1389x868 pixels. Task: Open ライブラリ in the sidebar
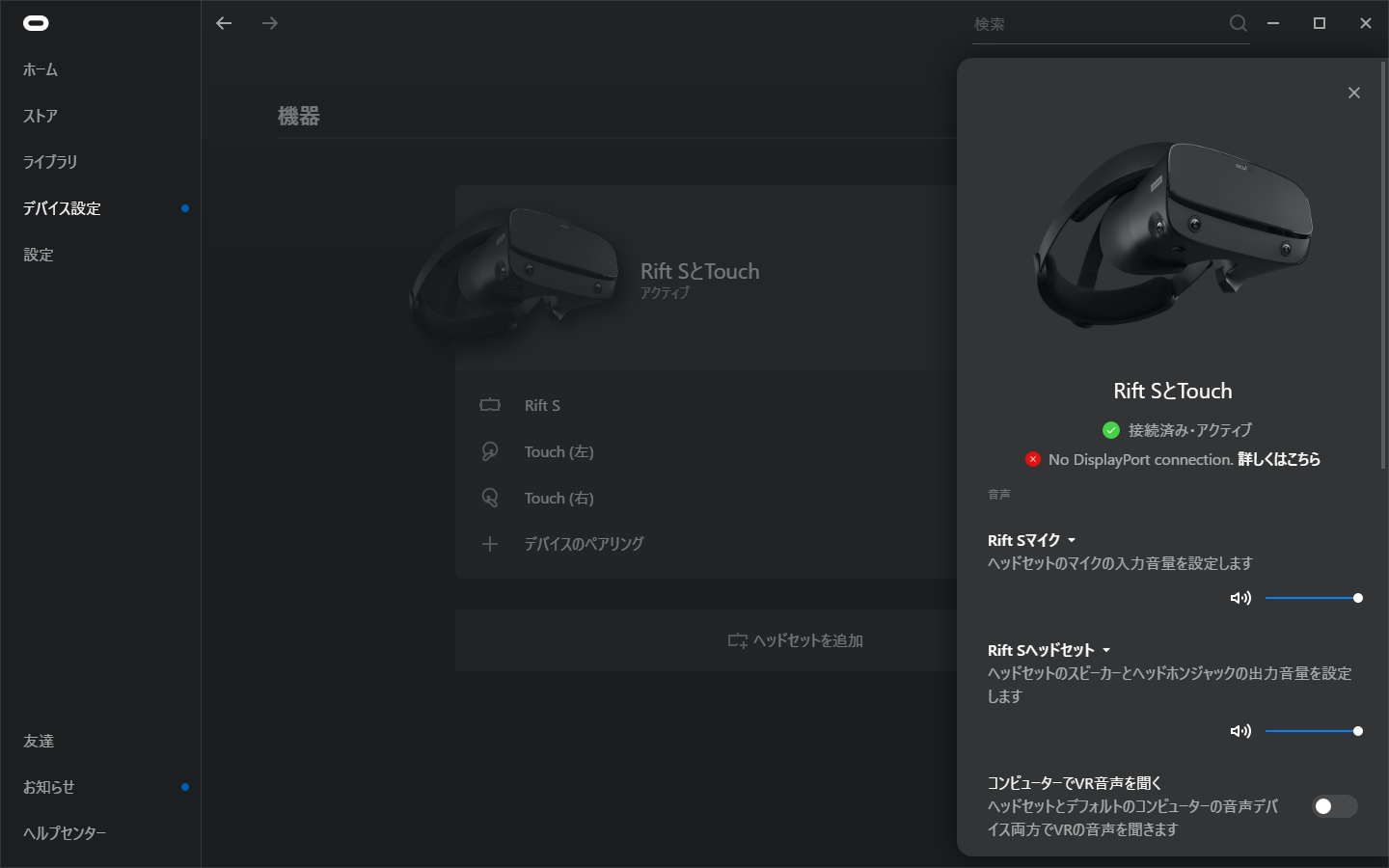50,162
